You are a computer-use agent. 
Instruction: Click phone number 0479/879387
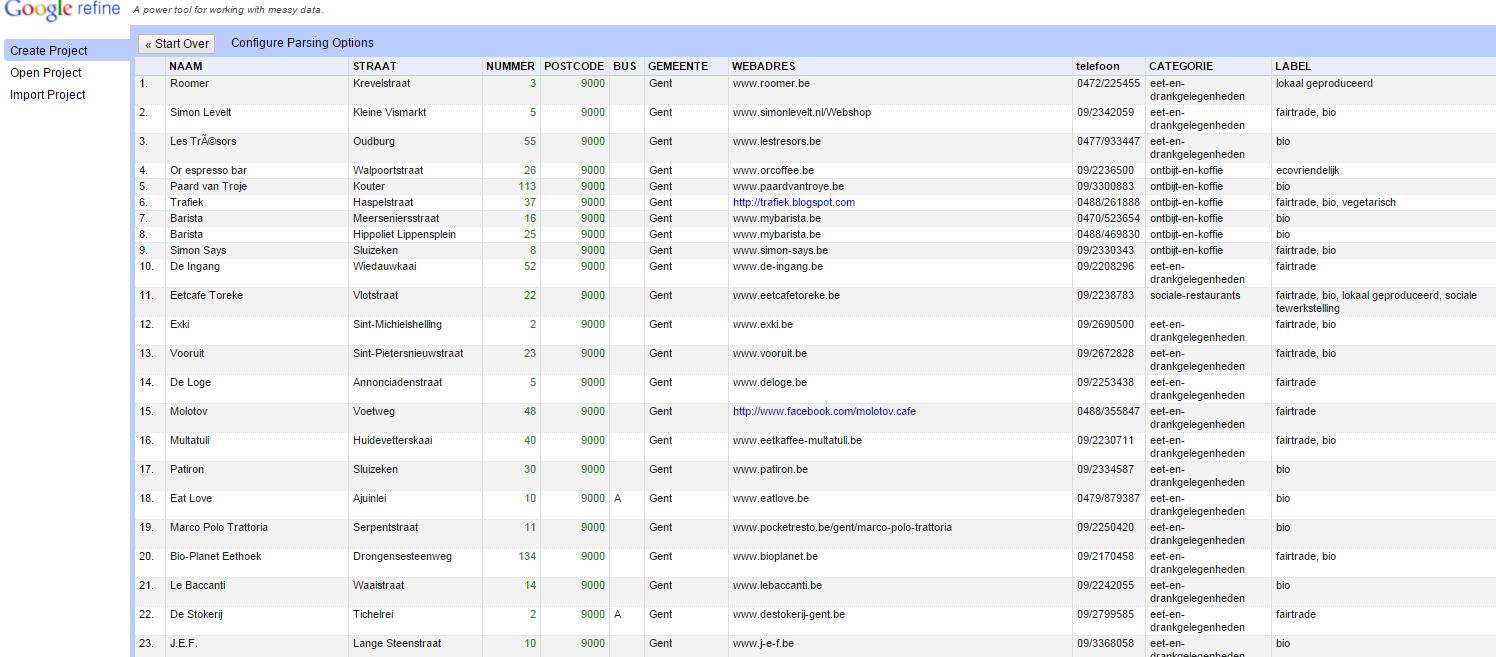tap(1108, 498)
